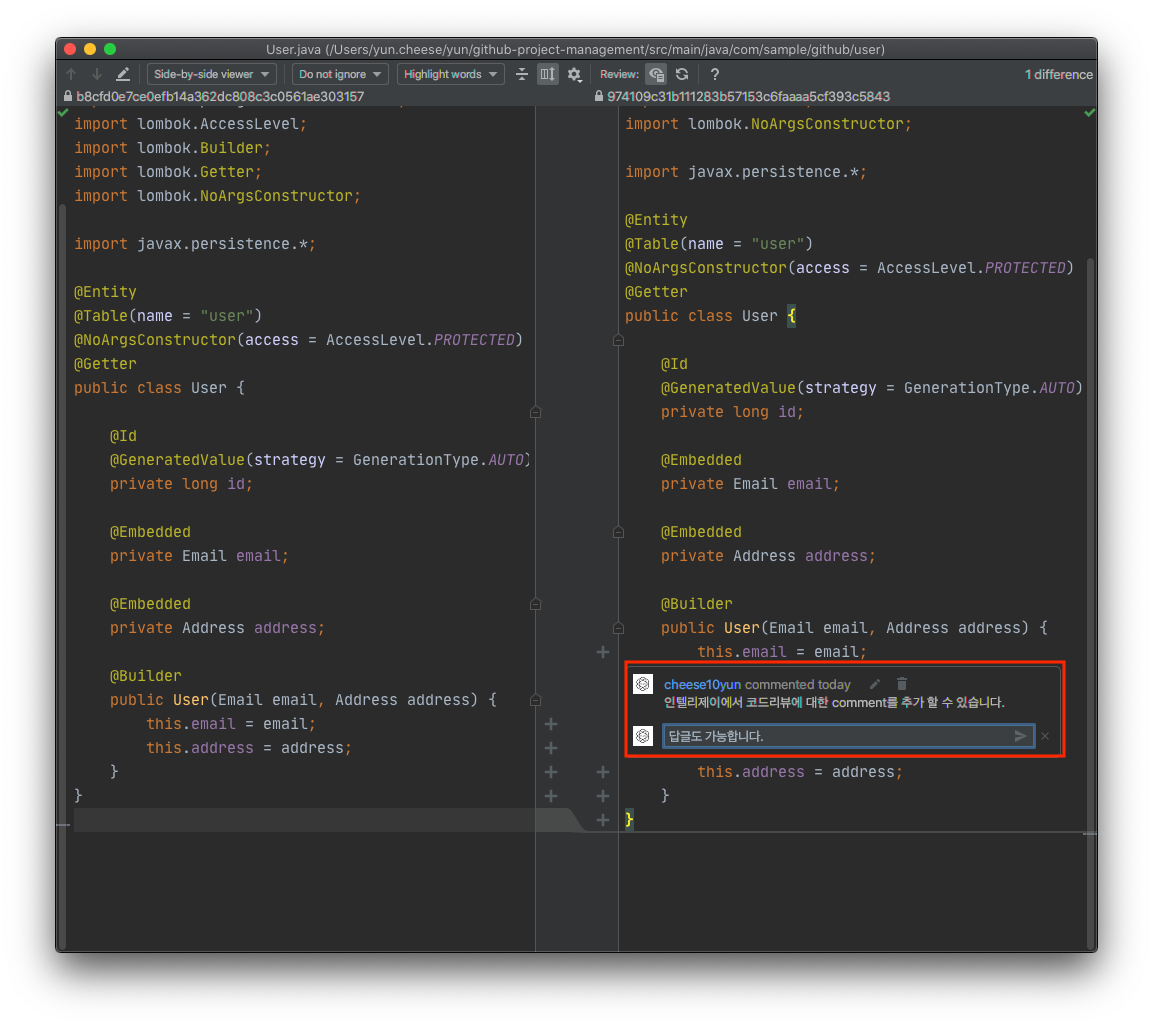Click avatar next to cheese10yun comment

(643, 684)
